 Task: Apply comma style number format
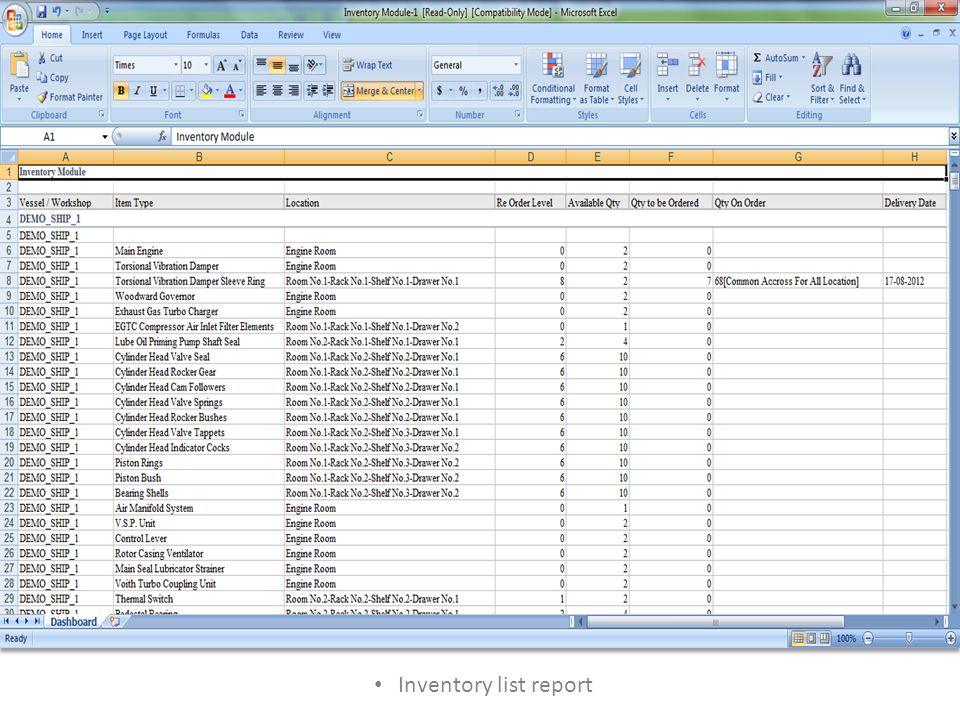point(479,91)
